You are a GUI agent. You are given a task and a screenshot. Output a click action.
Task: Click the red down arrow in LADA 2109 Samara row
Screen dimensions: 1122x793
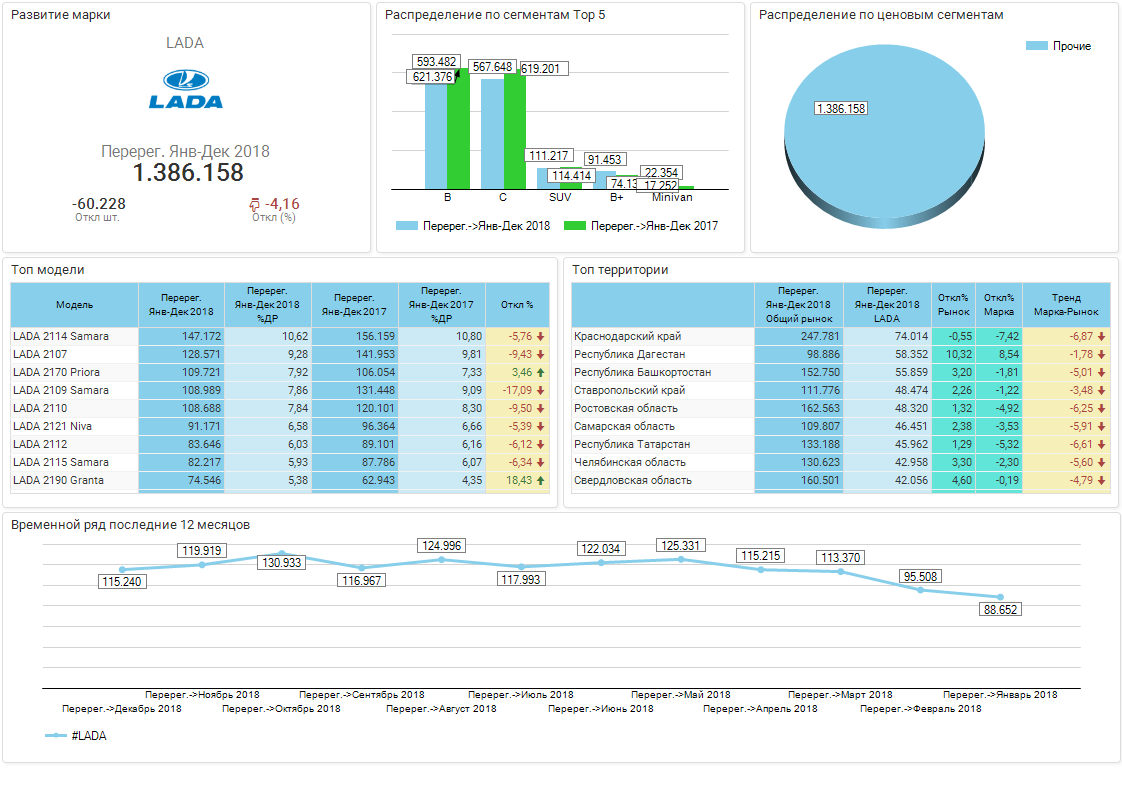coord(541,390)
